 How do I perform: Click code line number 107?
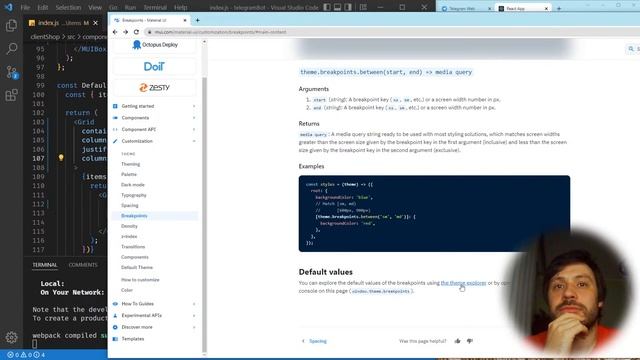38,158
